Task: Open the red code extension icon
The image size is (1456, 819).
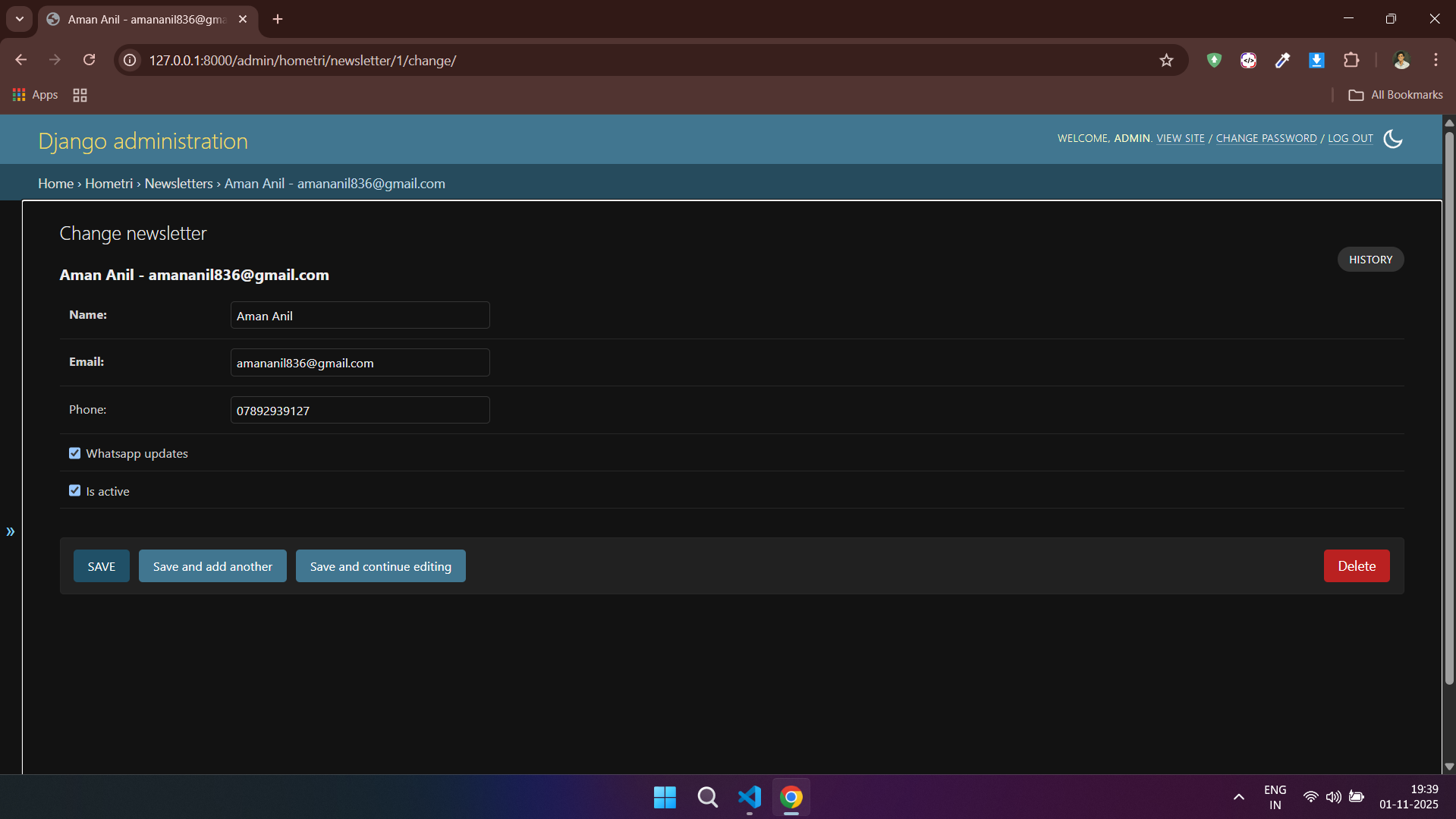Action: click(x=1248, y=60)
